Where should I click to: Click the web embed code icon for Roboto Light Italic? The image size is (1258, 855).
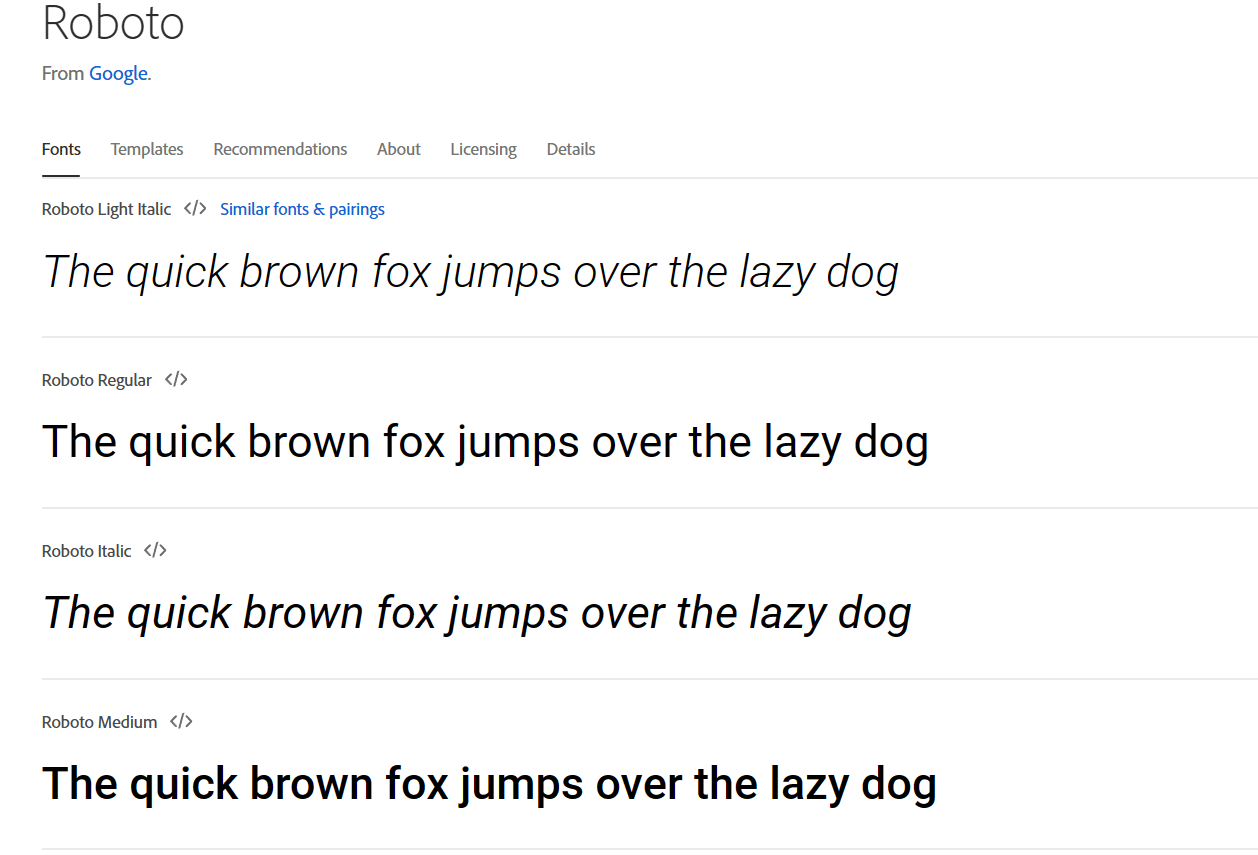(x=195, y=209)
